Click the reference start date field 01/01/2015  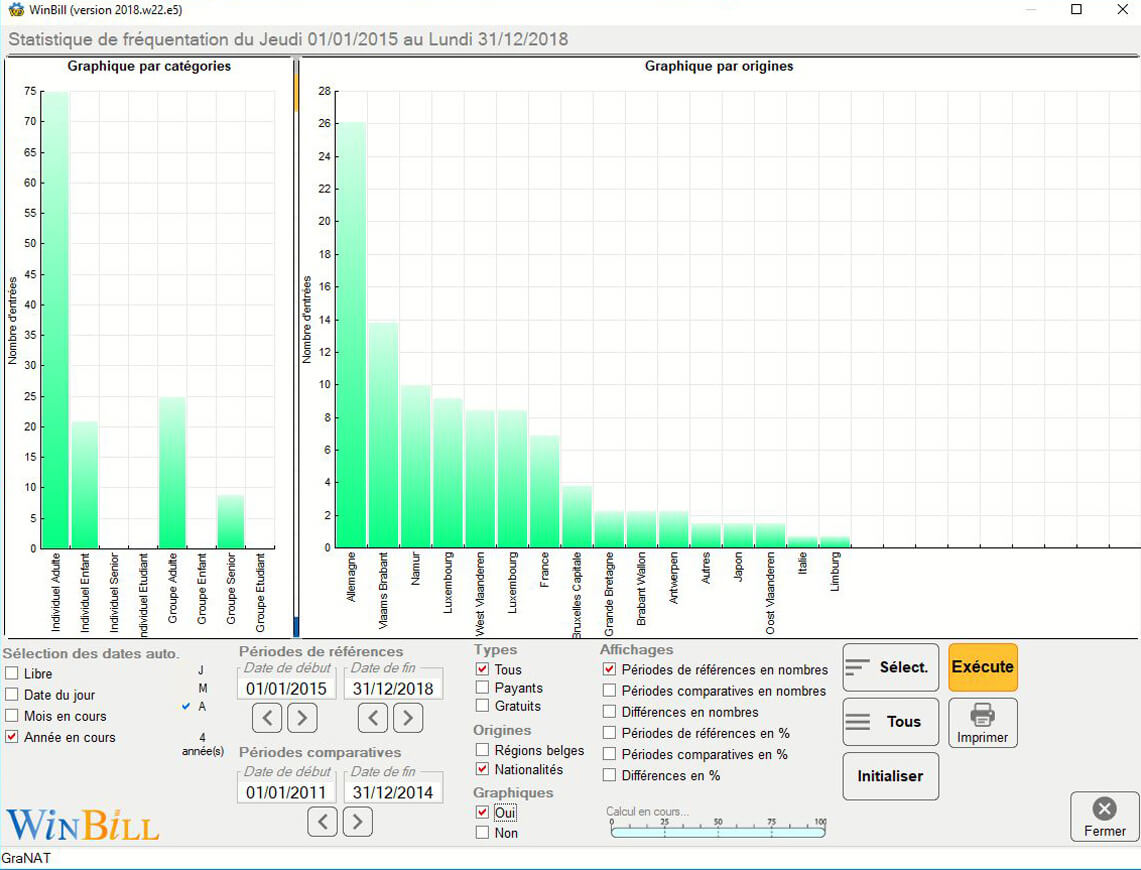coord(286,688)
